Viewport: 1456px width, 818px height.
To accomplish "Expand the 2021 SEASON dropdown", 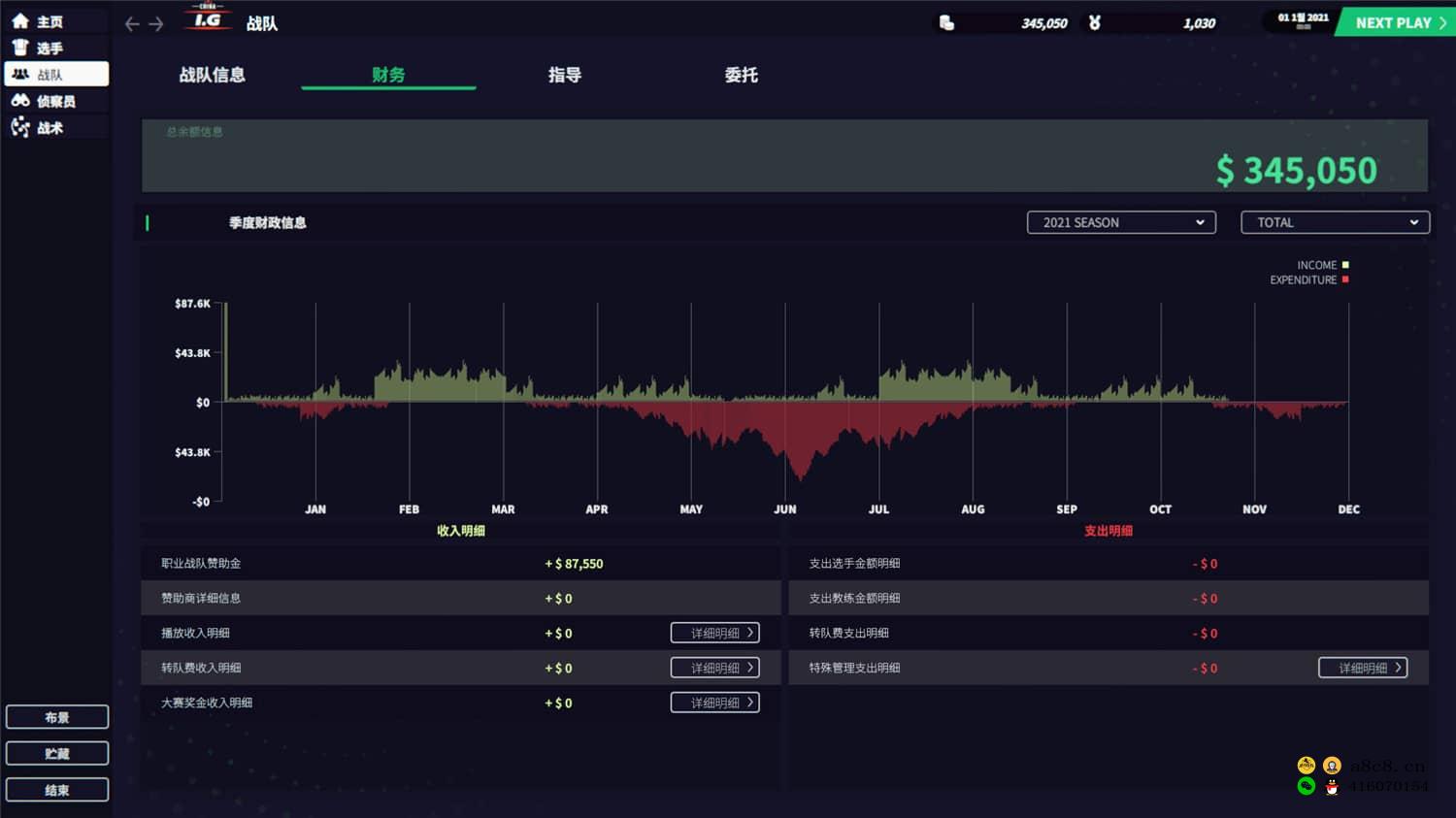I will pyautogui.click(x=1121, y=222).
